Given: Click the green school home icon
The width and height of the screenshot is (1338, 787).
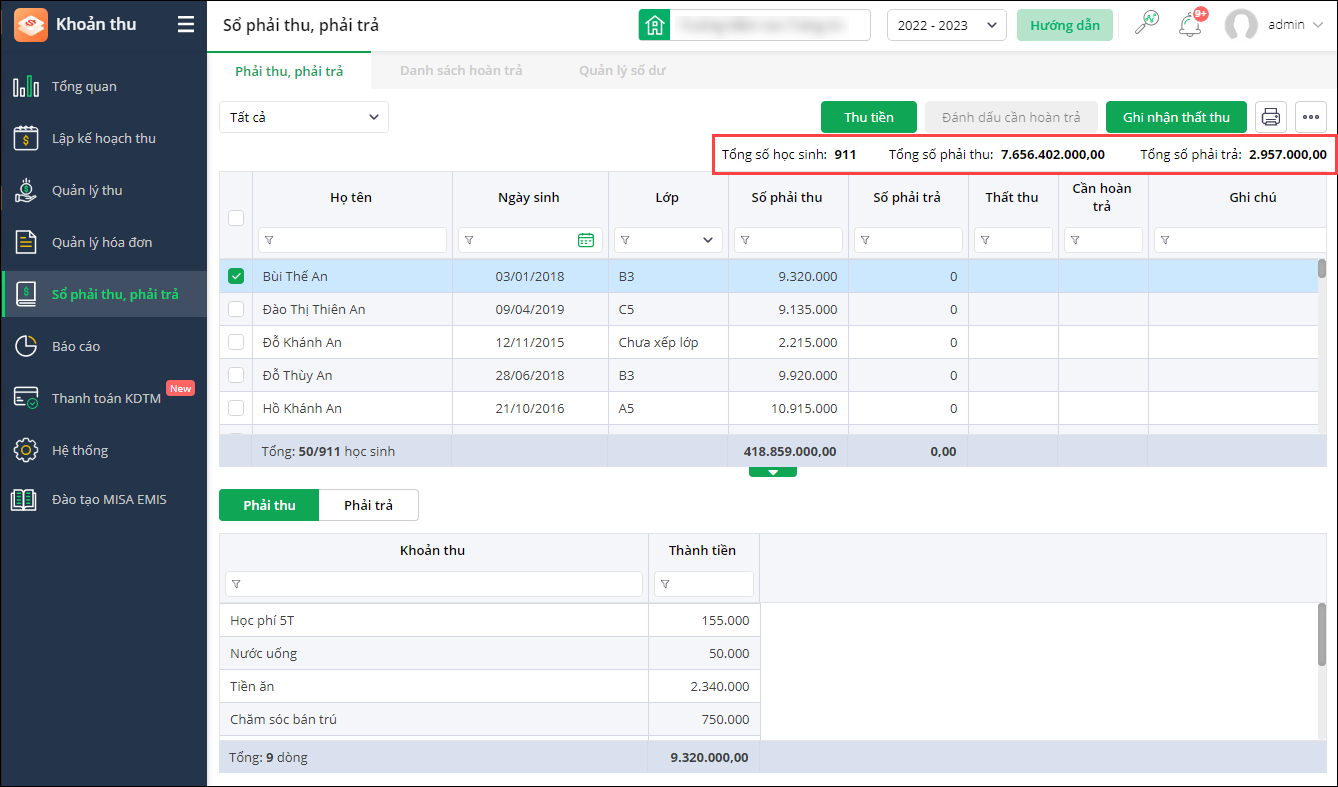Looking at the screenshot, I should point(654,25).
